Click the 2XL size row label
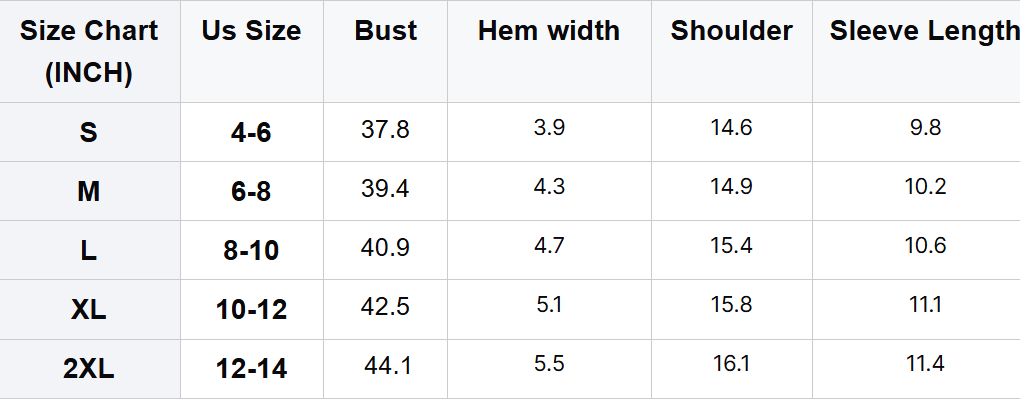1027x400 pixels. tap(89, 369)
